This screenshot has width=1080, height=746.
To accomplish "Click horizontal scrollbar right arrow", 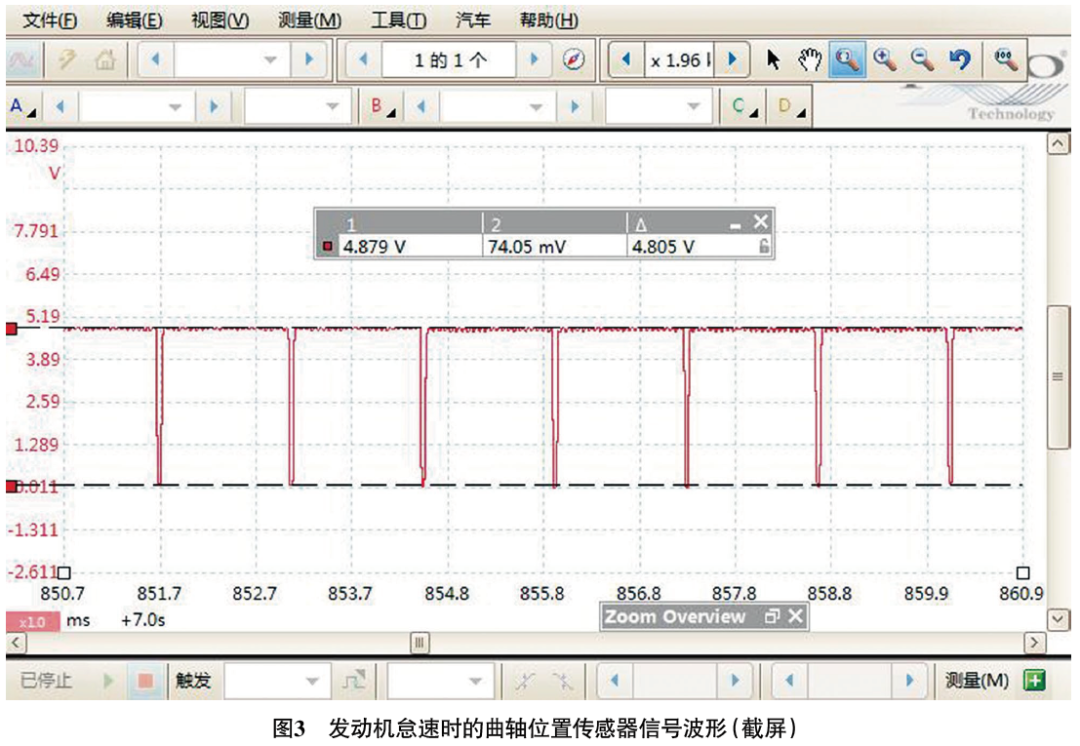I will coord(1033,643).
